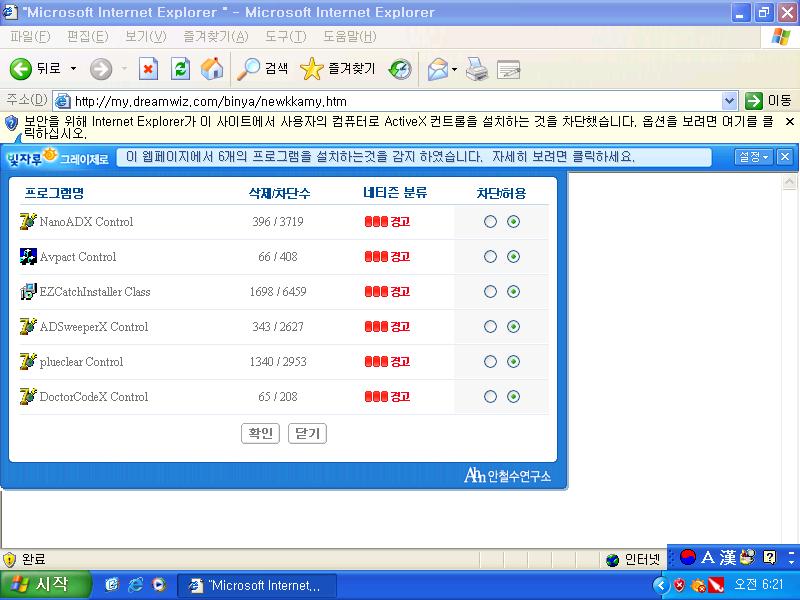Click the ActiveX blocked security information bar
The height and width of the screenshot is (600, 800).
tap(400, 127)
